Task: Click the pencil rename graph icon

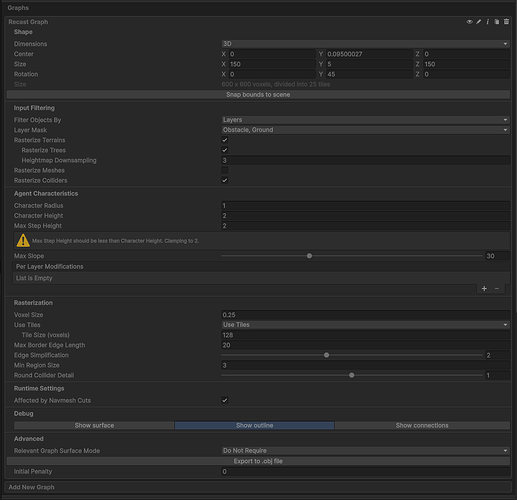Action: point(479,22)
